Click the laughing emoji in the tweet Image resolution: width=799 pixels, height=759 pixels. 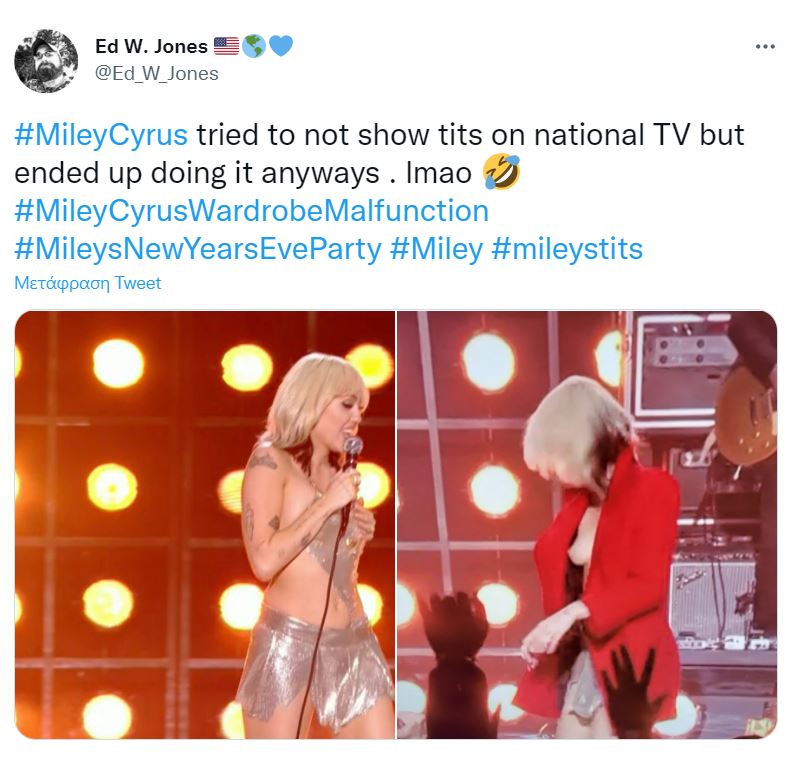pyautogui.click(x=502, y=173)
